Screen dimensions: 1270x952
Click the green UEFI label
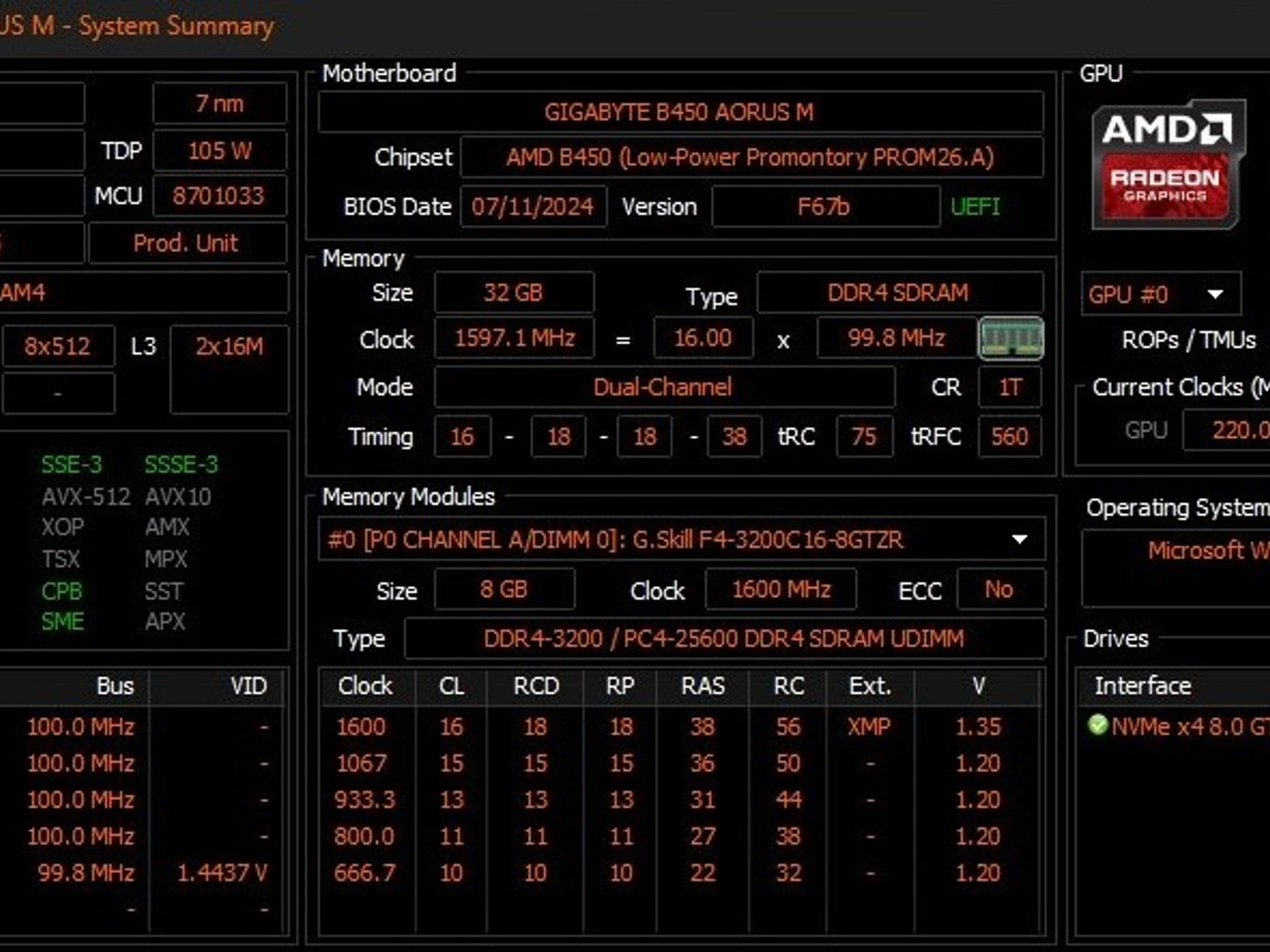(x=975, y=206)
